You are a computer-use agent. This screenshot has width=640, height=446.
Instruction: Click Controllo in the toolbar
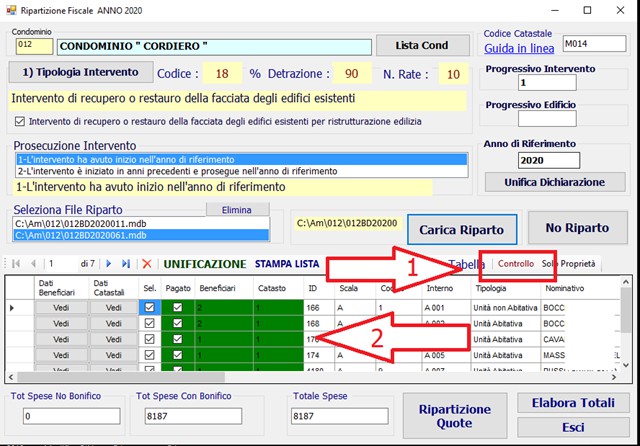pyautogui.click(x=516, y=264)
